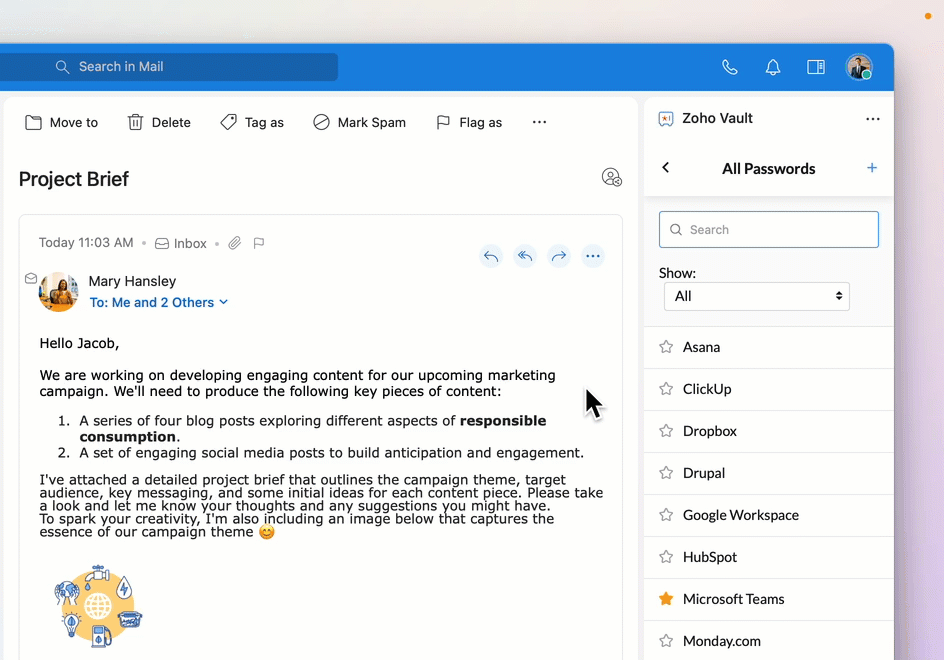Click the attachment paperclip icon
This screenshot has height=660, width=944.
click(x=235, y=243)
